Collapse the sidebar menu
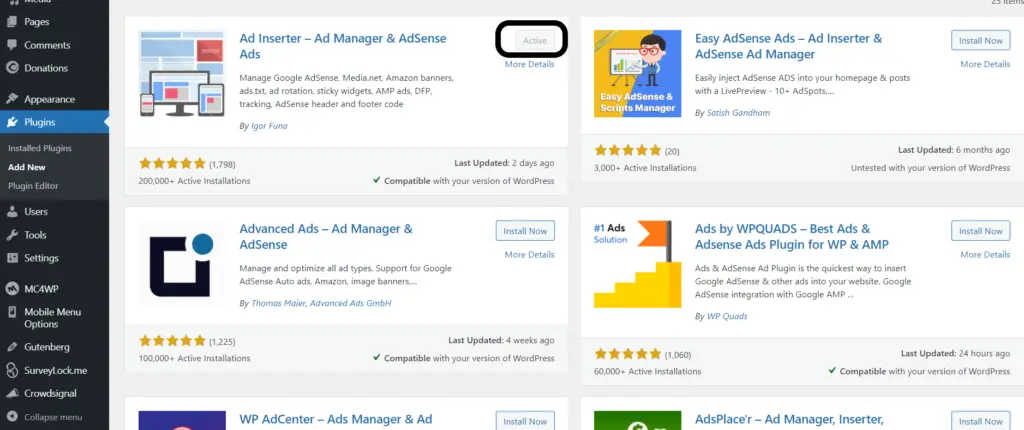Screen dimensions: 1024x430 54,417
